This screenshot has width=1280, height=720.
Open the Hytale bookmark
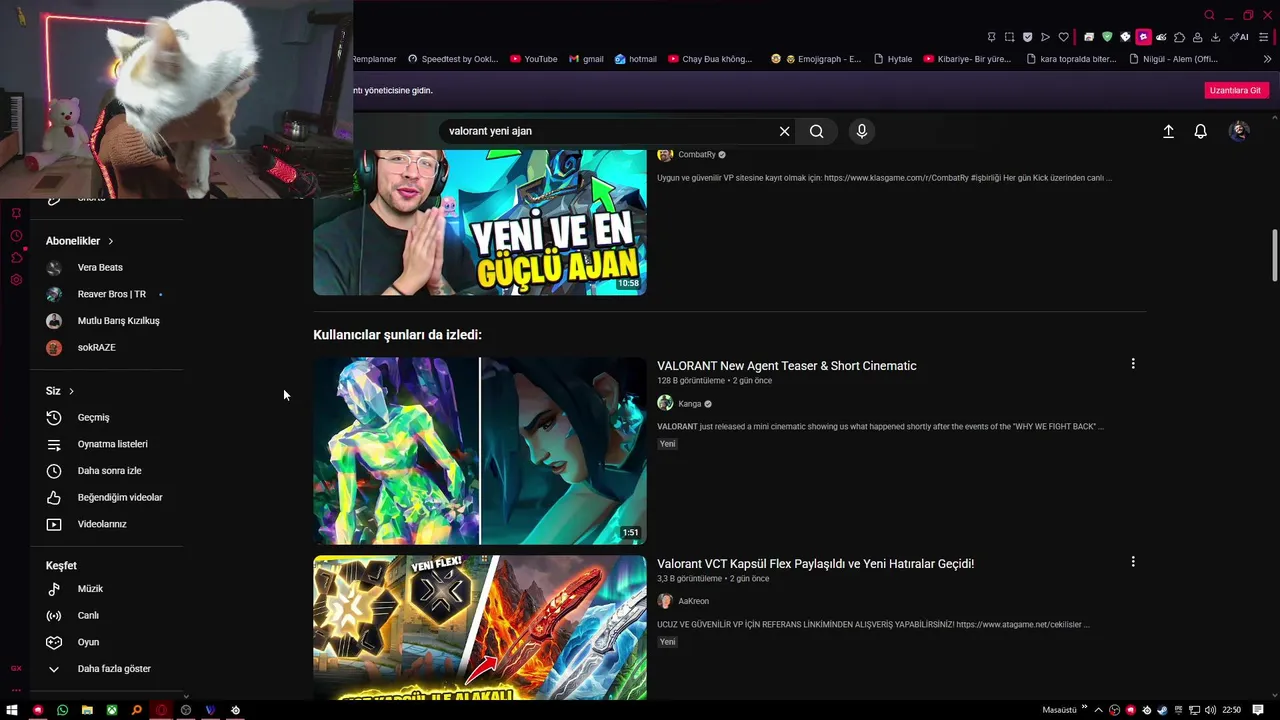pos(893,59)
